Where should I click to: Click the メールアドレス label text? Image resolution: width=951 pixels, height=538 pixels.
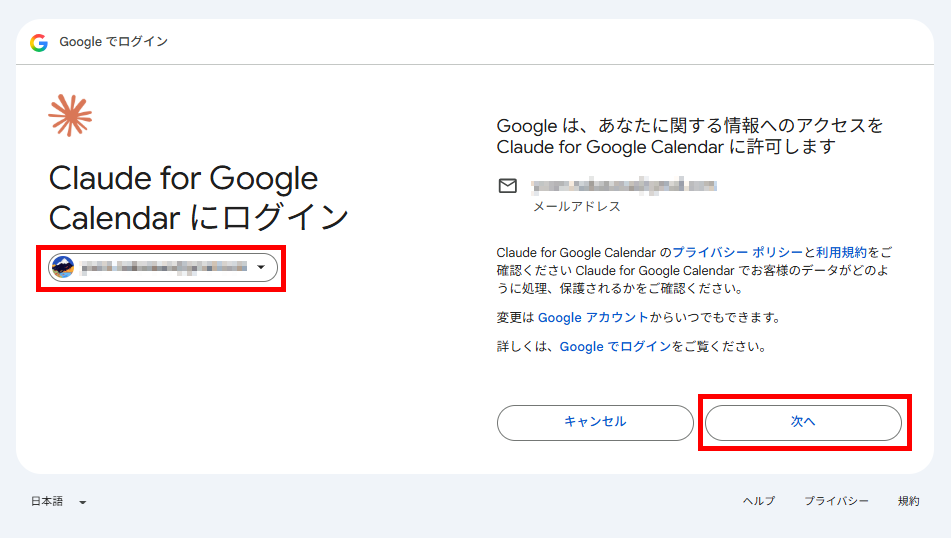(577, 207)
